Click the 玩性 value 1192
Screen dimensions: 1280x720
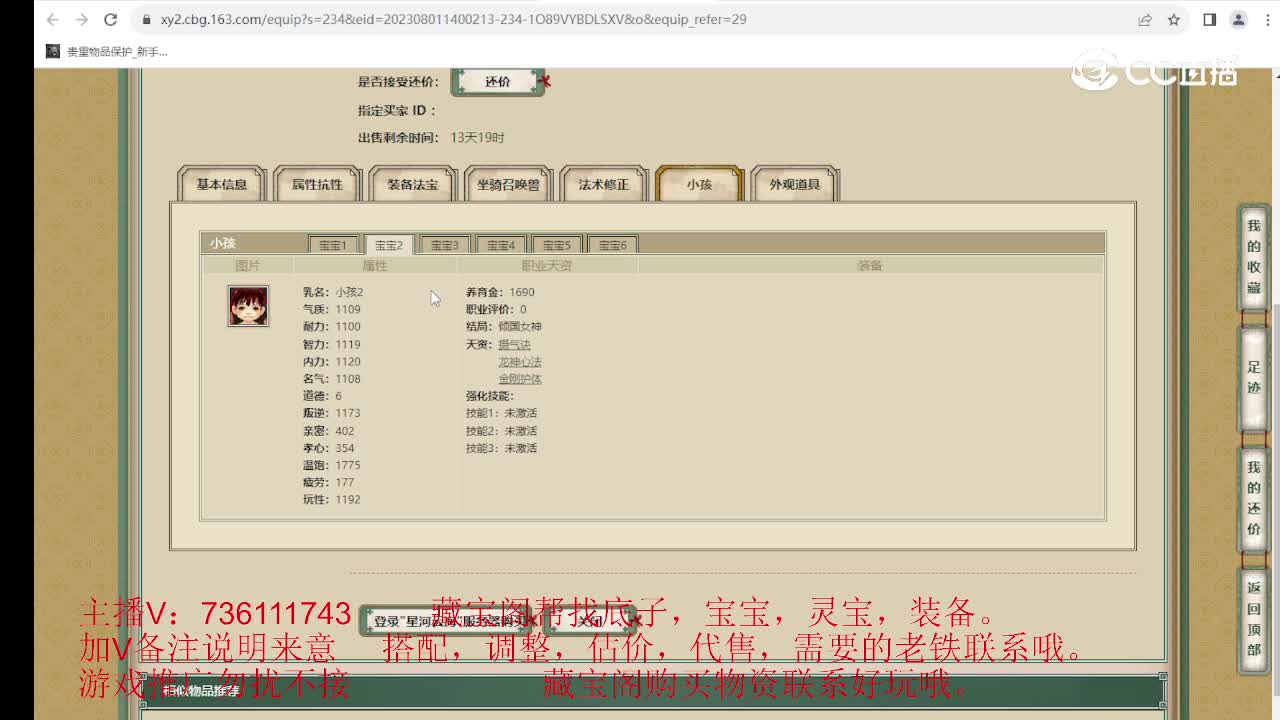pos(348,499)
